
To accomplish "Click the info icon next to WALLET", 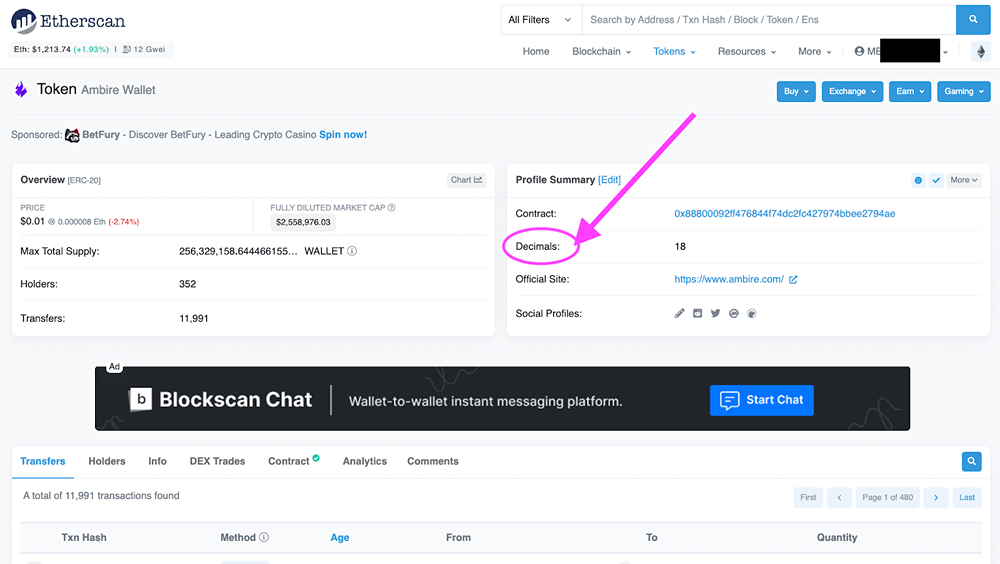I will point(352,251).
